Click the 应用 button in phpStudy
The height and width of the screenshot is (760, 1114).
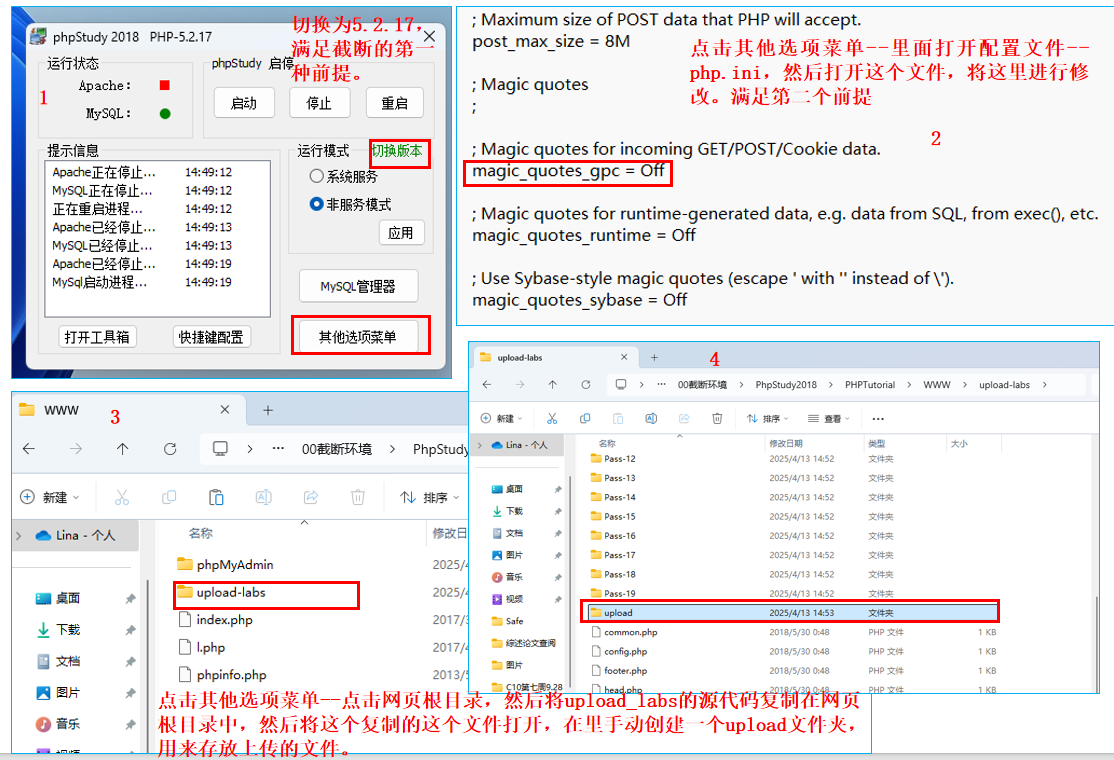coord(401,233)
